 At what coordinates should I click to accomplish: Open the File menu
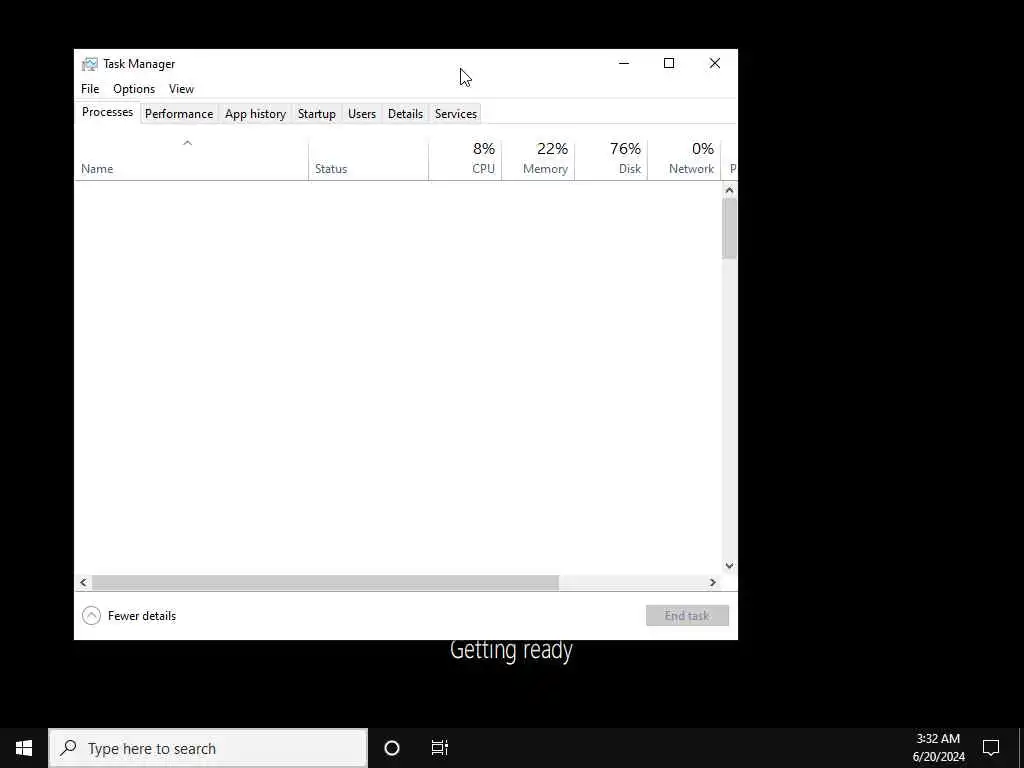click(x=90, y=89)
